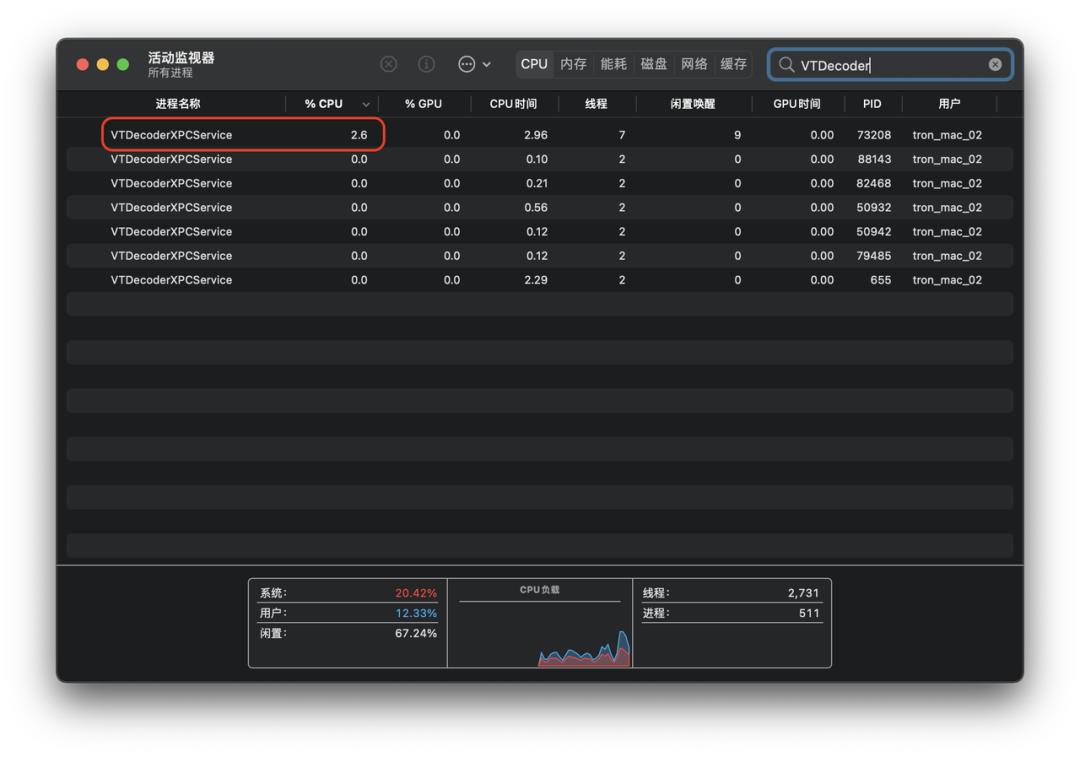Click the magnifying glass search icon
The width and height of the screenshot is (1080, 757).
click(787, 64)
